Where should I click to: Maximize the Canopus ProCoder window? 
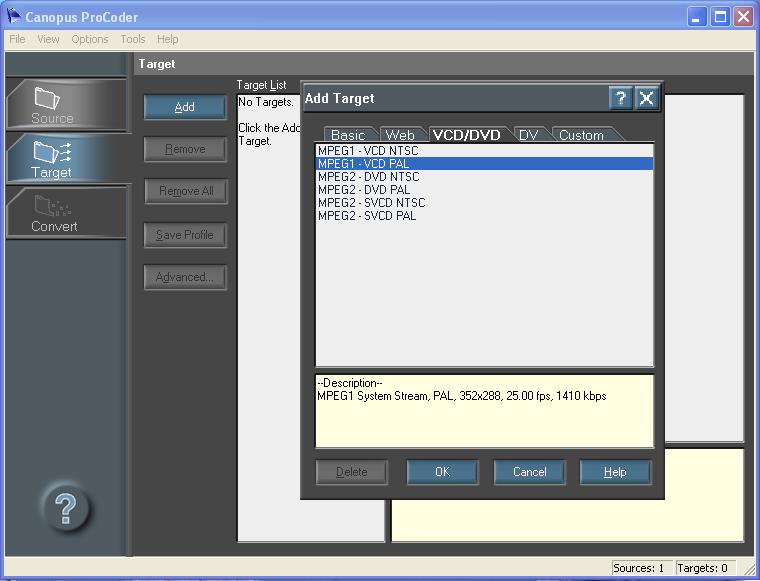pyautogui.click(x=720, y=17)
